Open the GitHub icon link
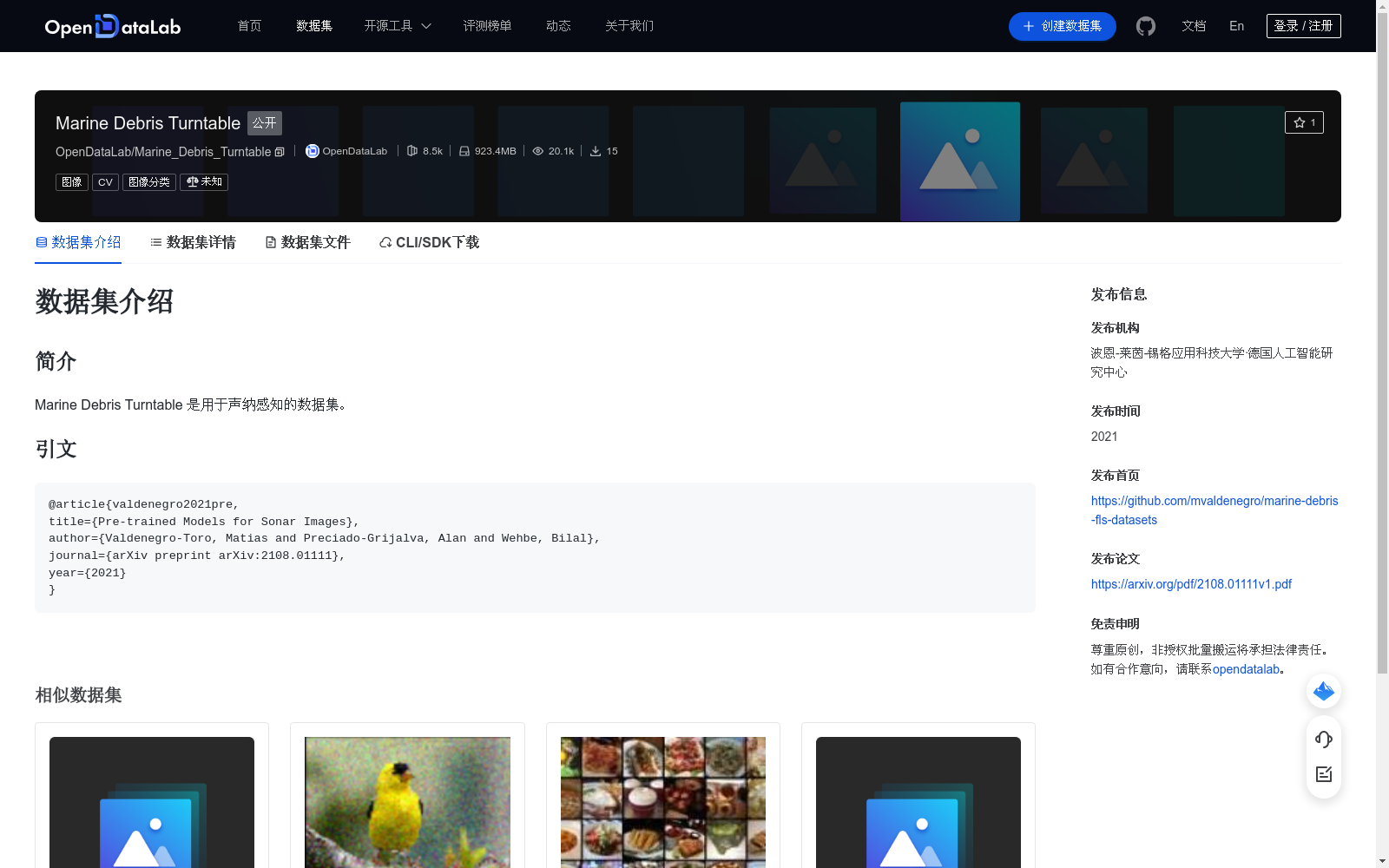The image size is (1389, 868). tap(1146, 26)
